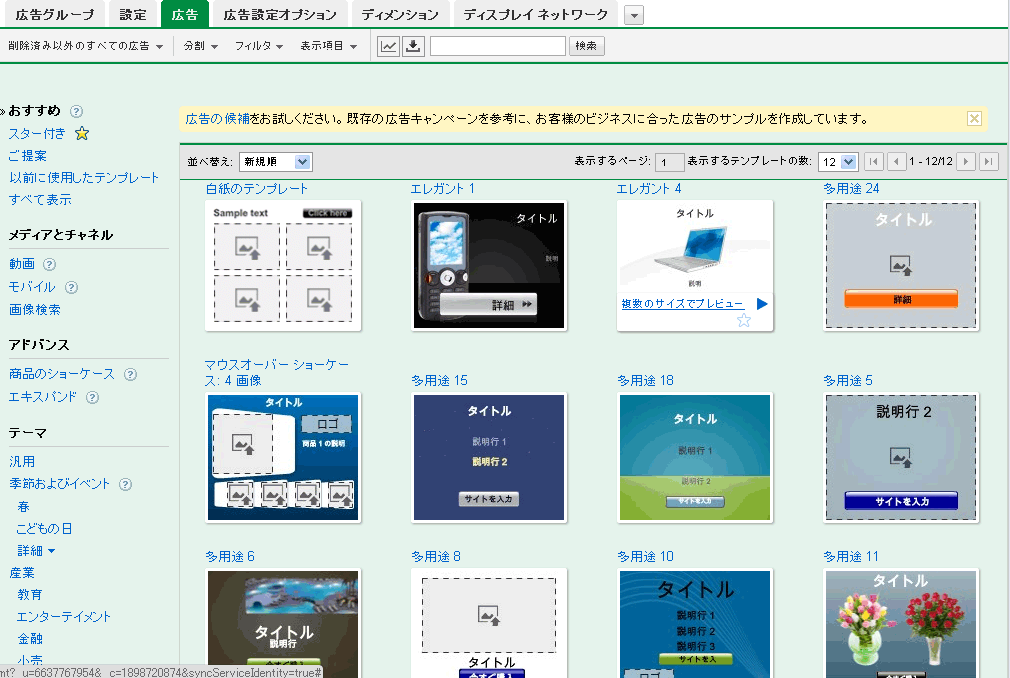Open the templates-per-page count dropdown

coord(838,162)
